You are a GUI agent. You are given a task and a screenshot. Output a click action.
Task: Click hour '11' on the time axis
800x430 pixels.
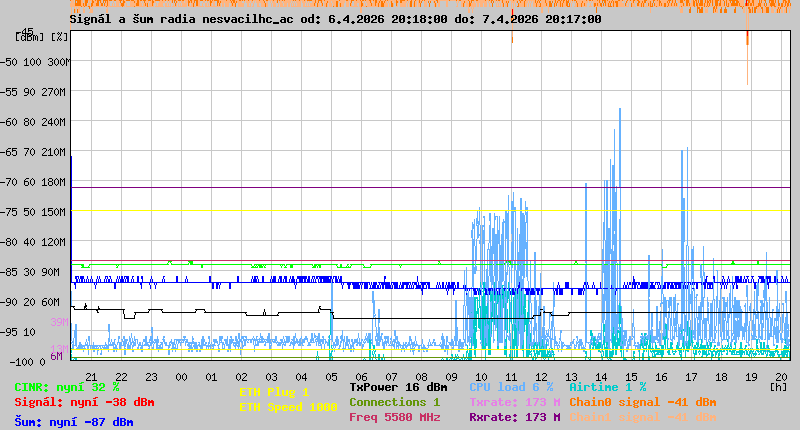(x=512, y=377)
